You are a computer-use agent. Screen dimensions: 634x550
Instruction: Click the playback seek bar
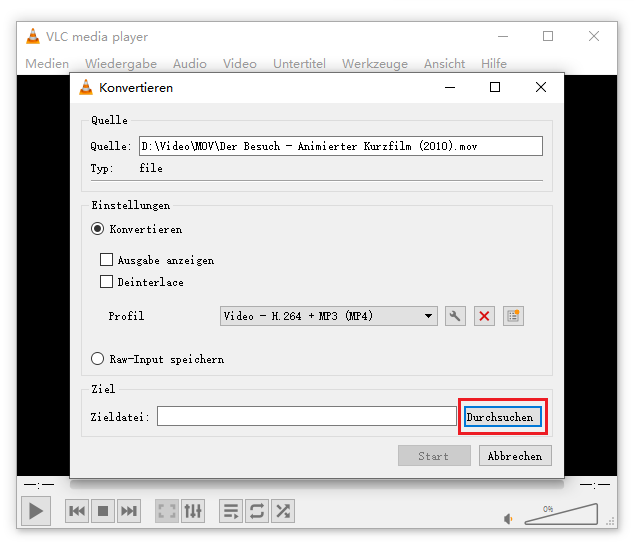click(317, 484)
